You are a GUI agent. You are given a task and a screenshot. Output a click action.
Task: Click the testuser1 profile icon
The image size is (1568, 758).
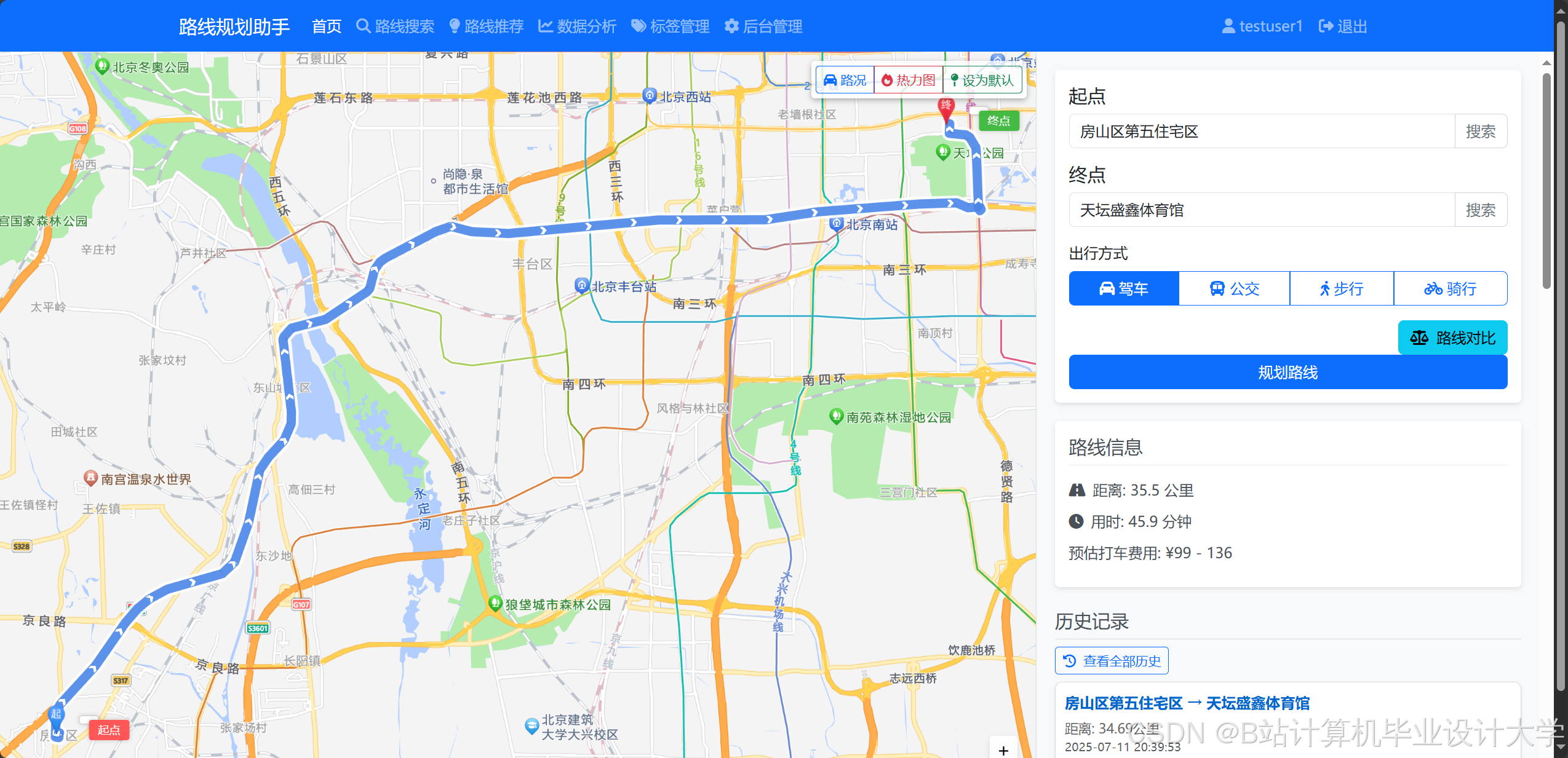1228,26
